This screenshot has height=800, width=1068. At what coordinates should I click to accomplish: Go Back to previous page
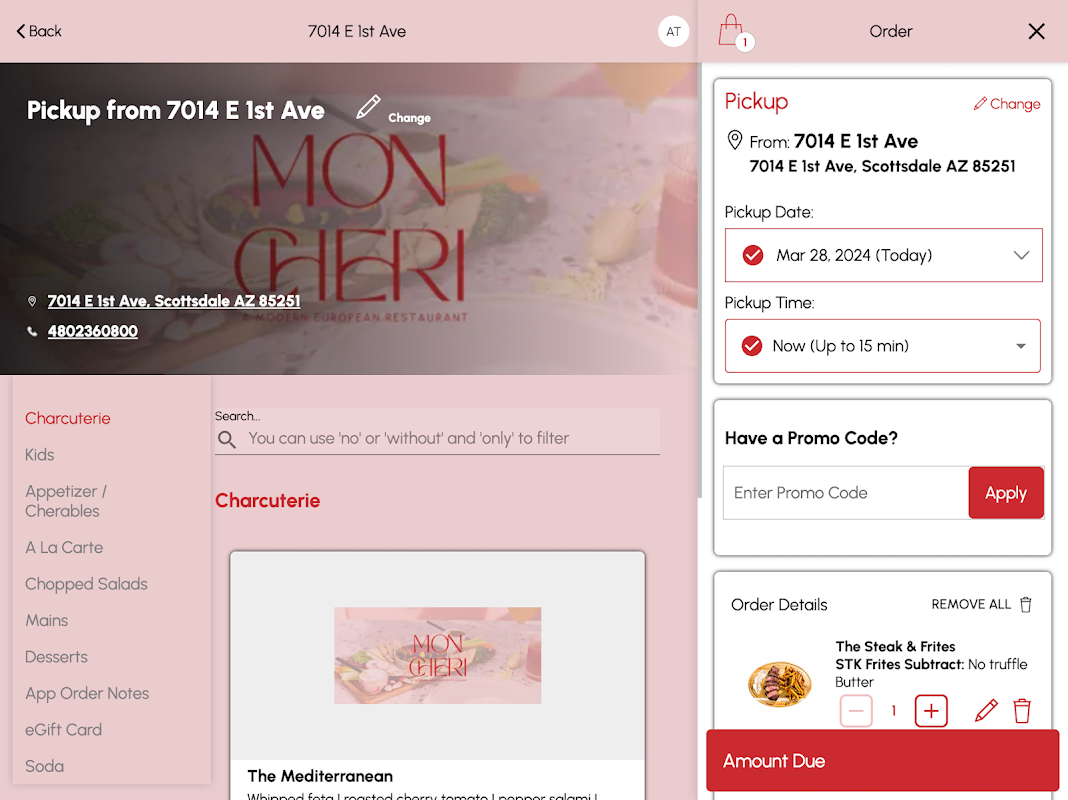point(39,31)
